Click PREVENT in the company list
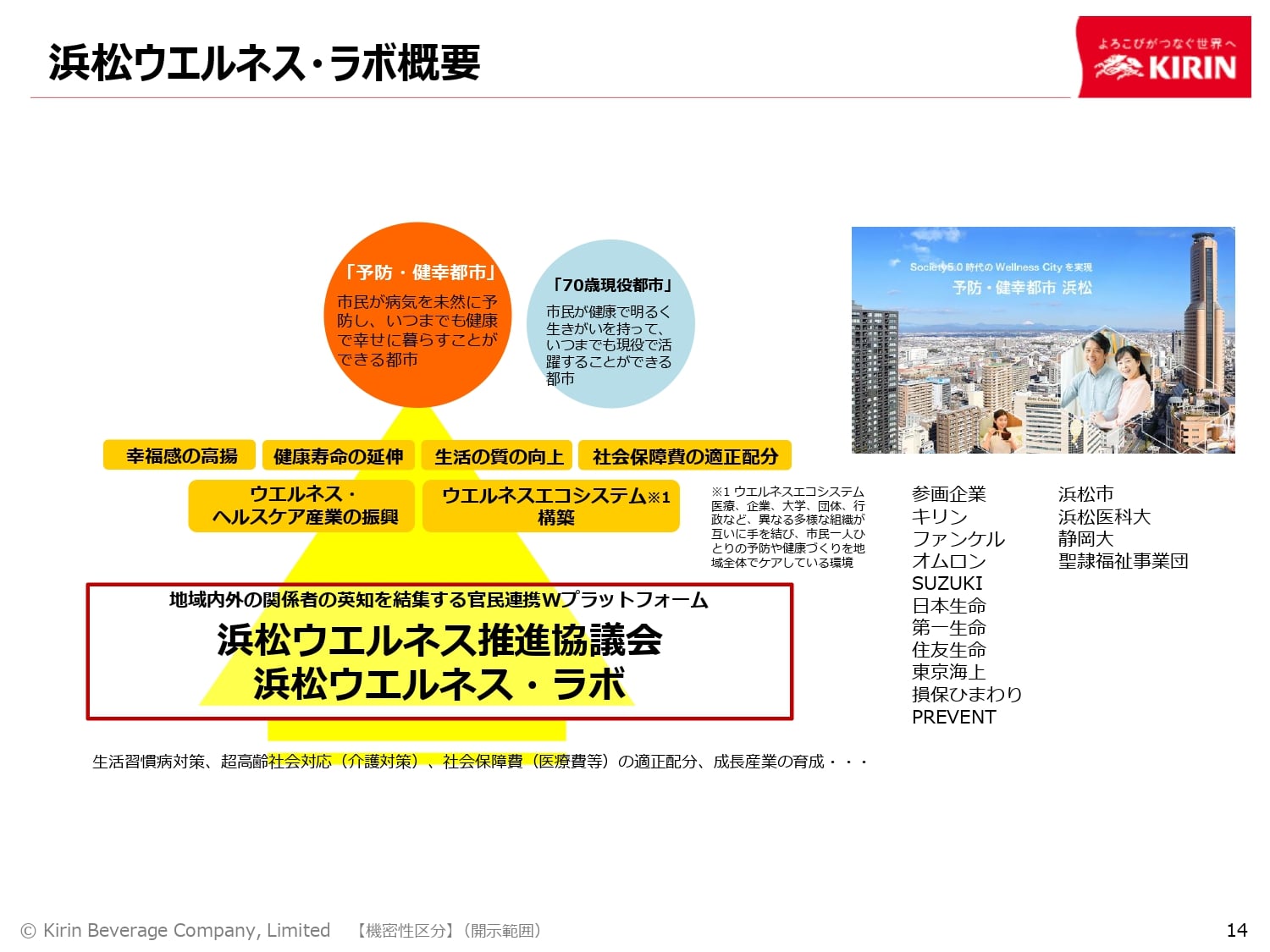This screenshot has height=952, width=1270. 954,717
